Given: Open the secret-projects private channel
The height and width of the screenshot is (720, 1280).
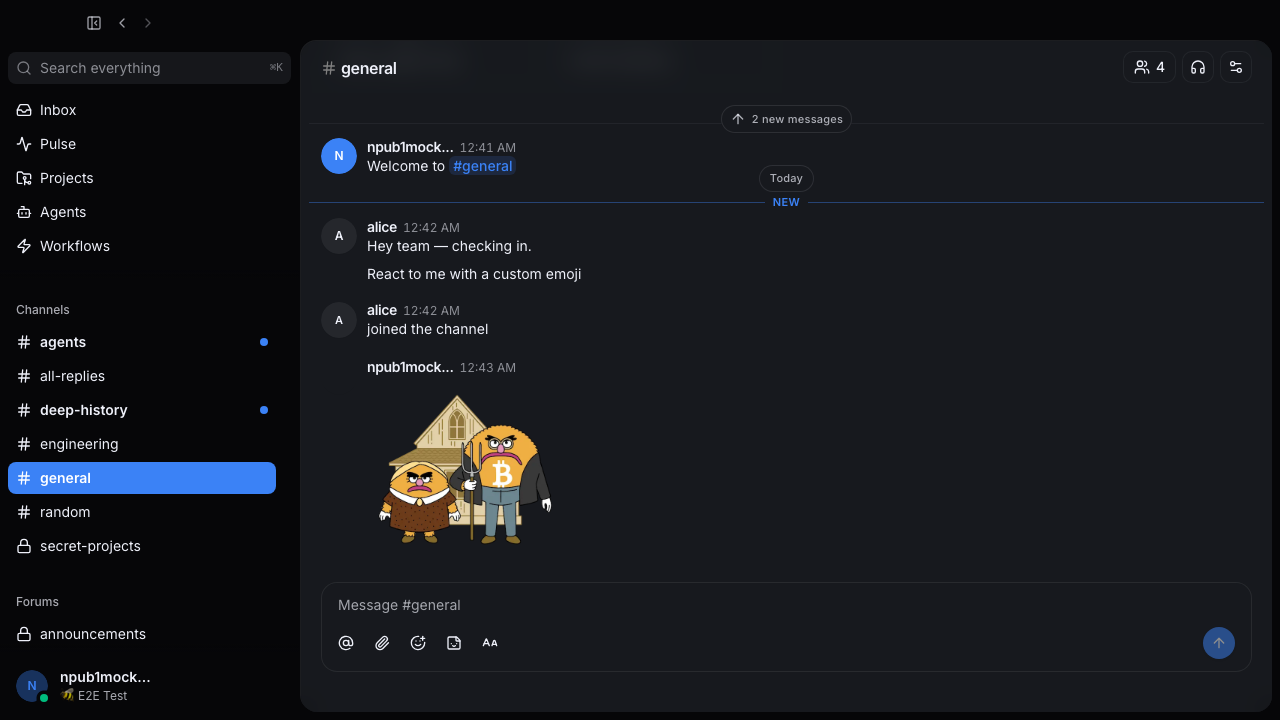Looking at the screenshot, I should coord(142,546).
